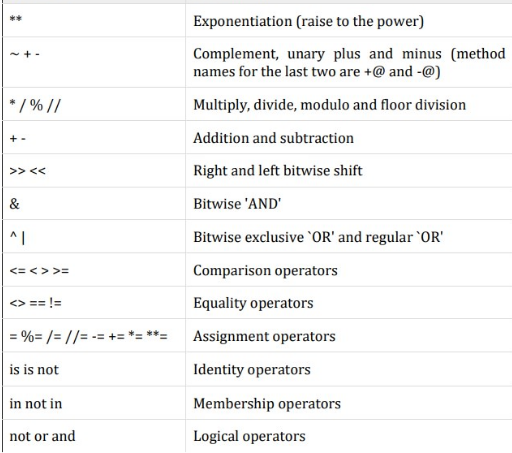Select the 'Comparison operators' description
The height and width of the screenshot is (453, 512).
pos(265,270)
